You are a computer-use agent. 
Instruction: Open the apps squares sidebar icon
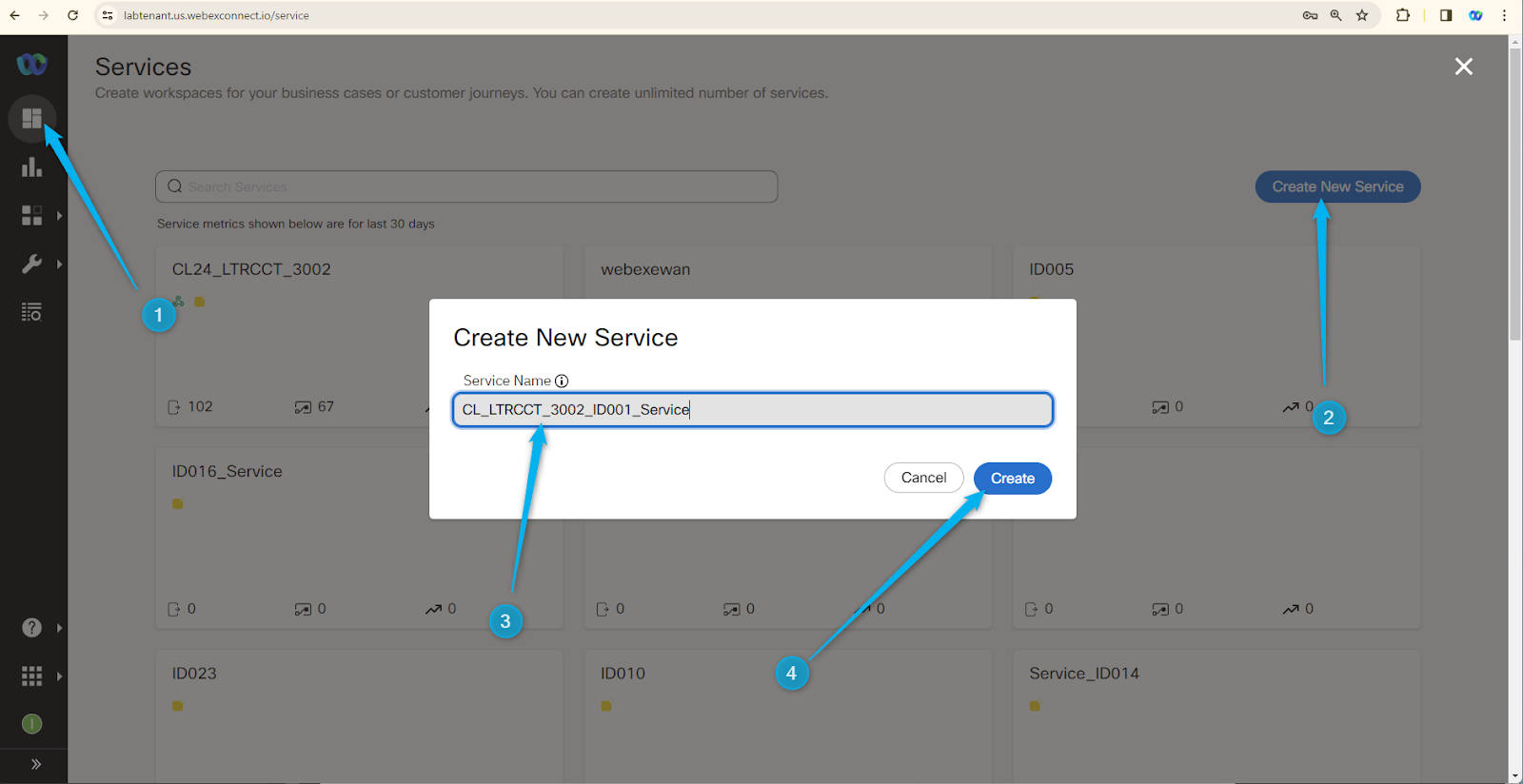[x=32, y=216]
